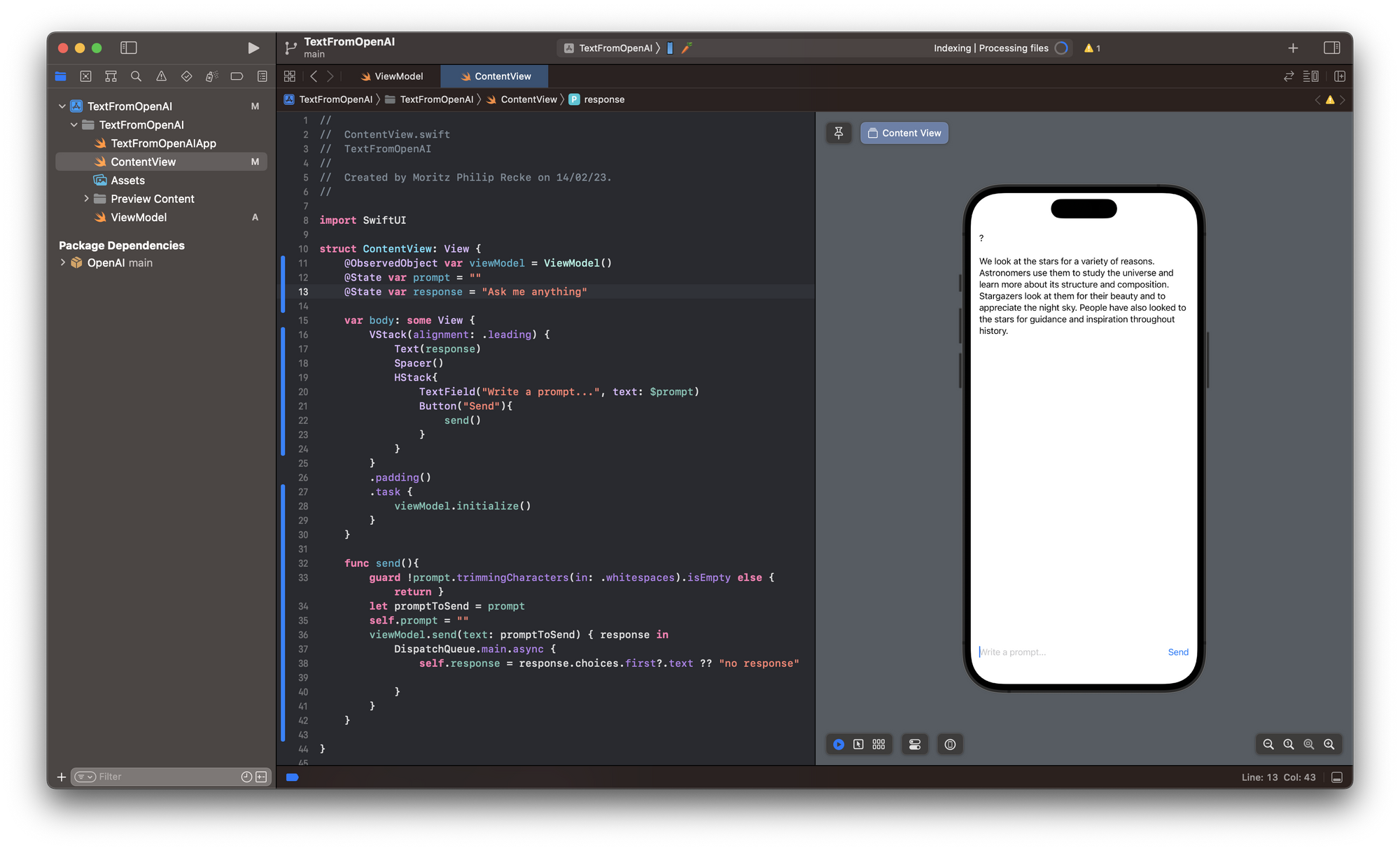Switch preview to Live mode play icon
Image resolution: width=1400 pixels, height=851 pixels.
point(839,745)
